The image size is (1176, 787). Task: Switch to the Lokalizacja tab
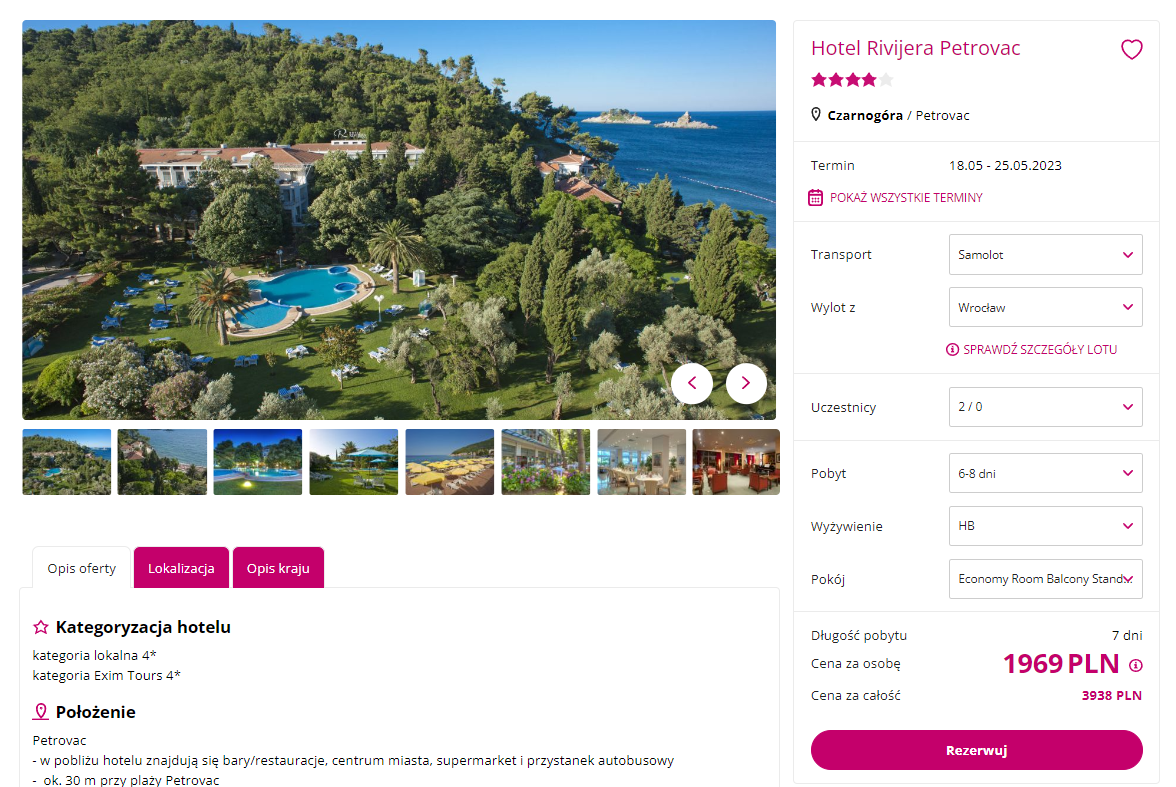[181, 568]
